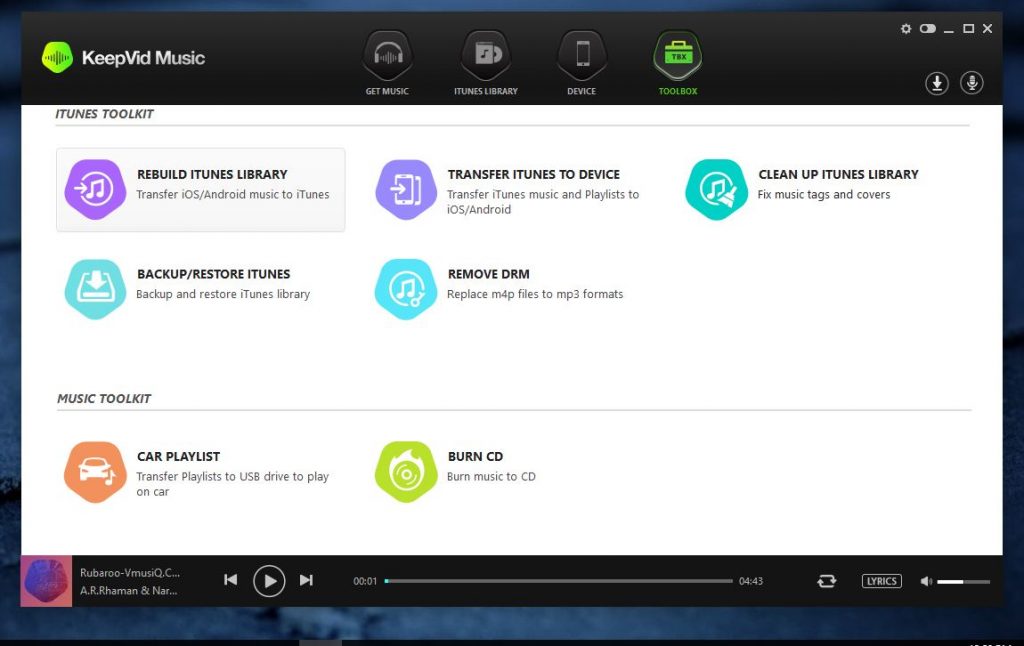This screenshot has height=646, width=1024.
Task: Click the Burn CD disc icon
Action: (406, 471)
